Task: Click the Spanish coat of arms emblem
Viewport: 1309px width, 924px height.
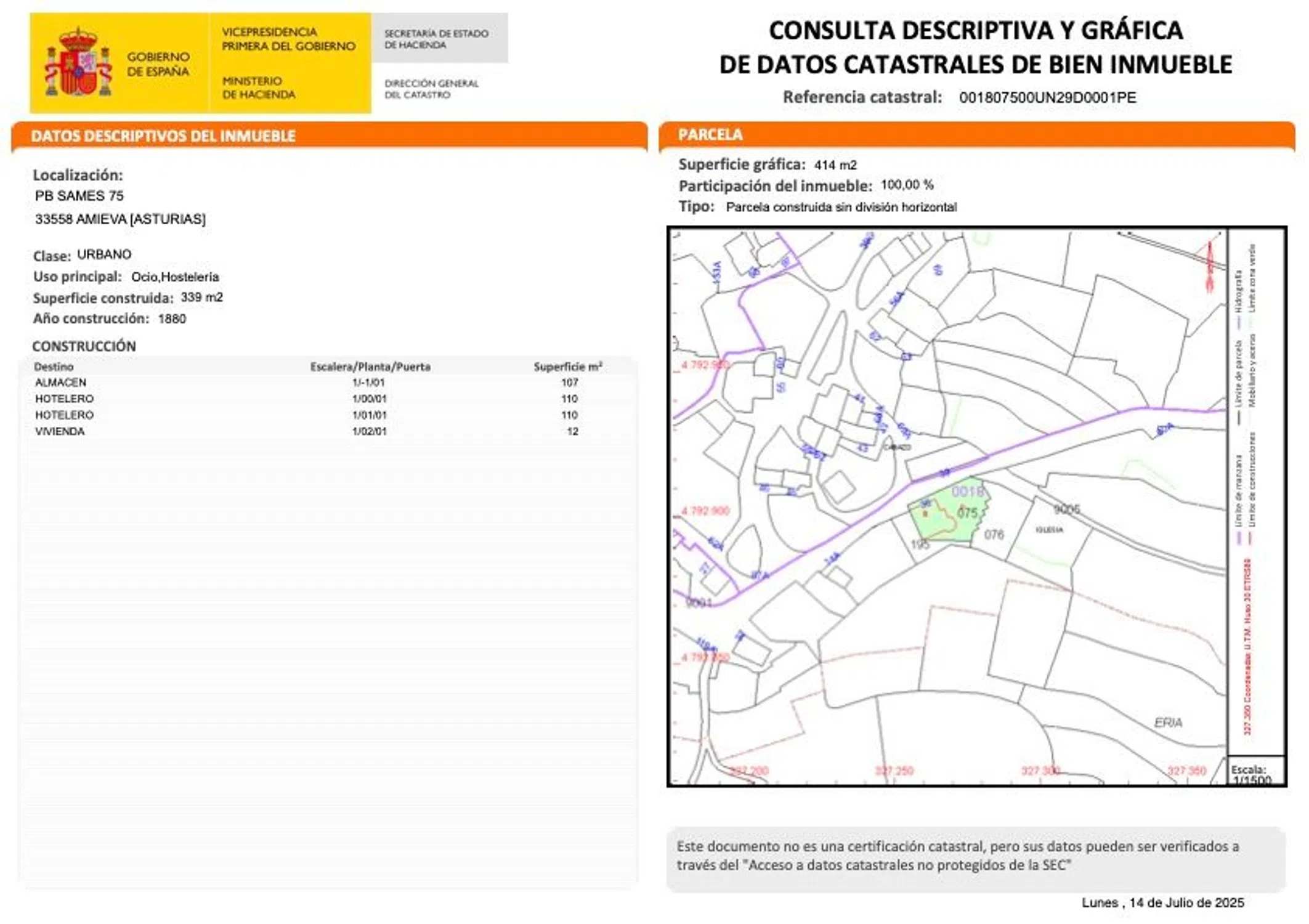Action: click(78, 63)
